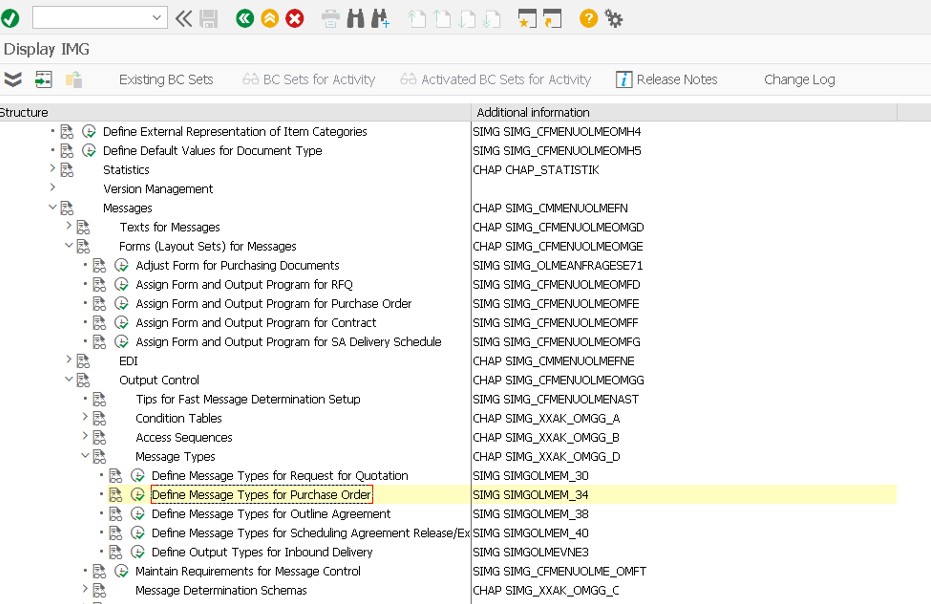The height and width of the screenshot is (604, 931).
Task: Click the Previous Page icon
Action: click(x=442, y=18)
